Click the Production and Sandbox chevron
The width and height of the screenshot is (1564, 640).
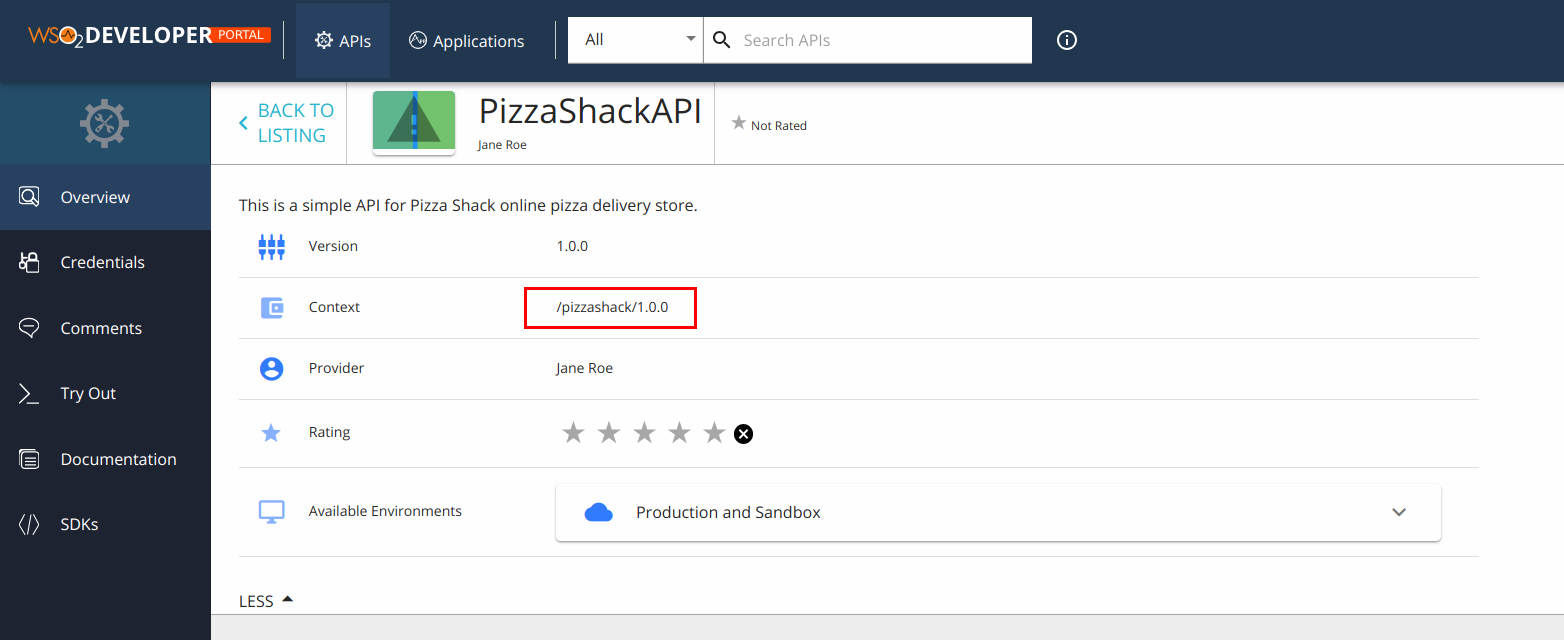pos(1399,512)
